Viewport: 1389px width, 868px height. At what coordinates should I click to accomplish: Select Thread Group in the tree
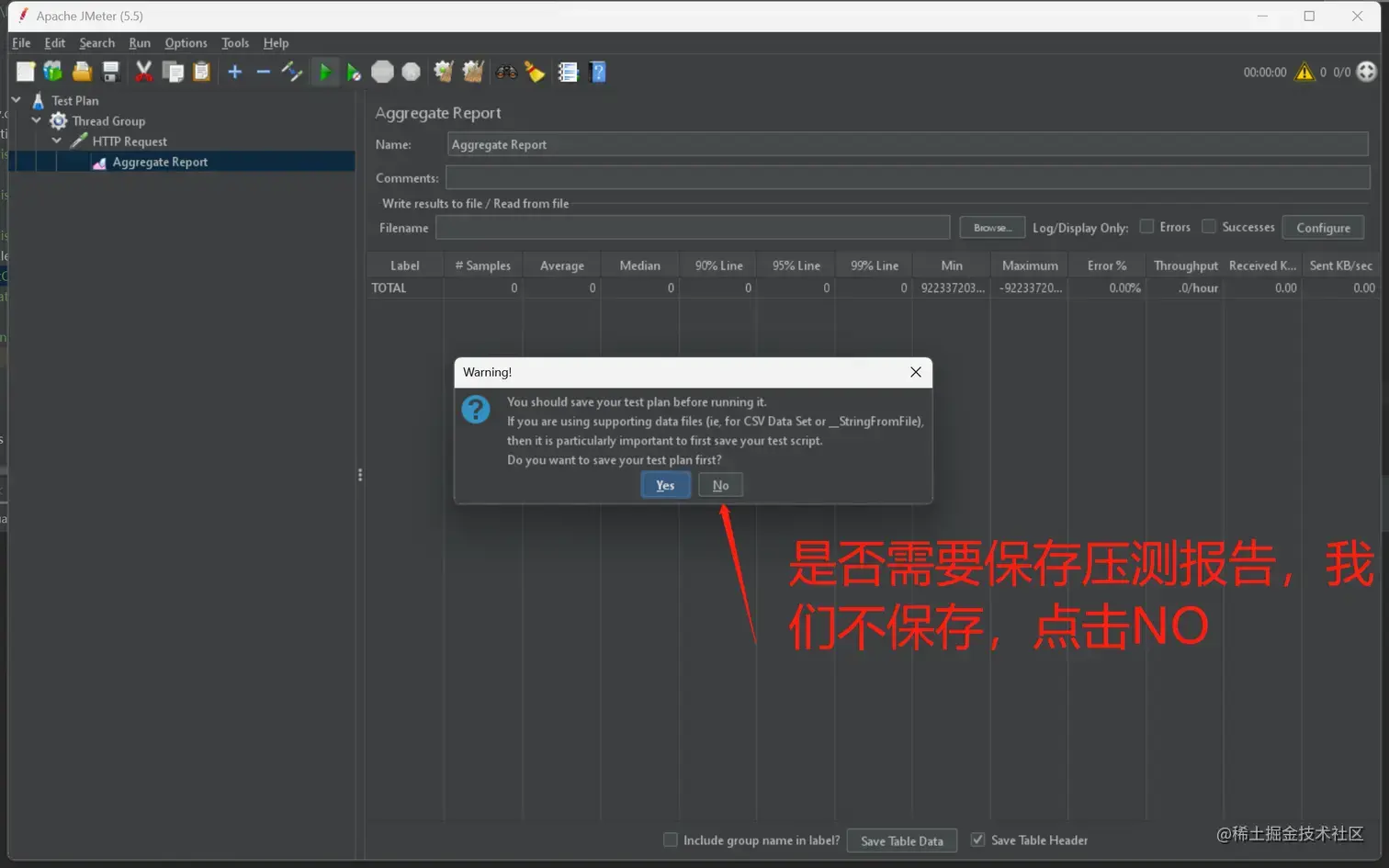pos(108,120)
